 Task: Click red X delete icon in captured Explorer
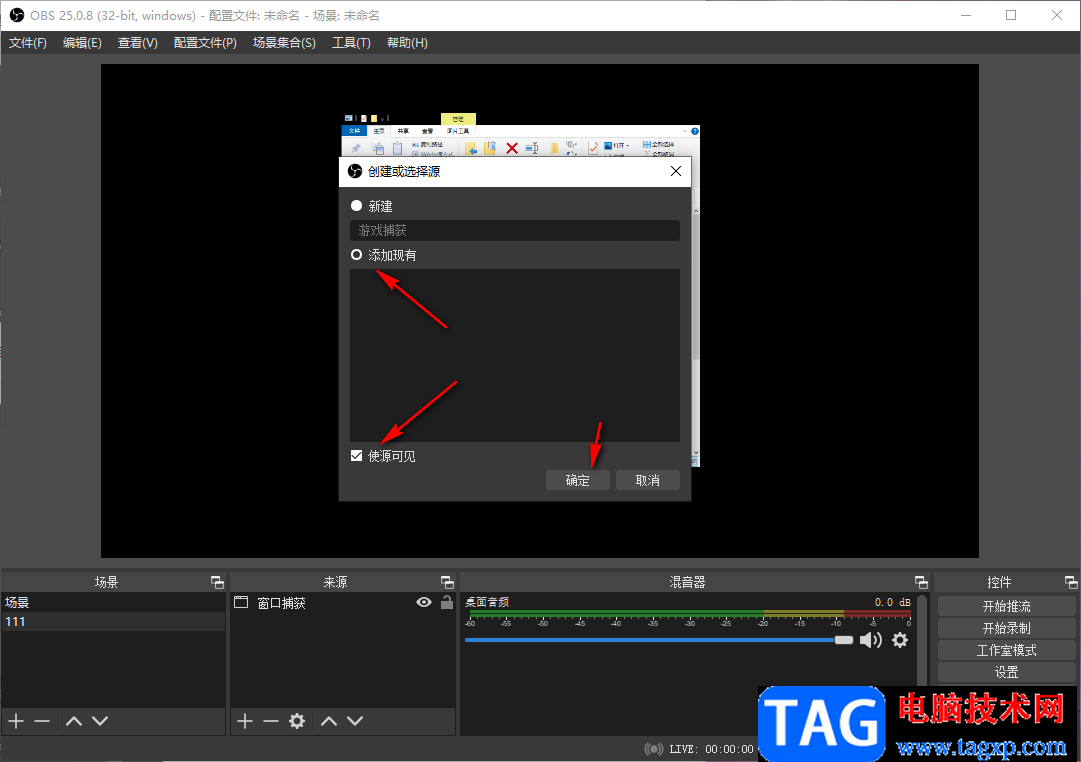click(512, 148)
